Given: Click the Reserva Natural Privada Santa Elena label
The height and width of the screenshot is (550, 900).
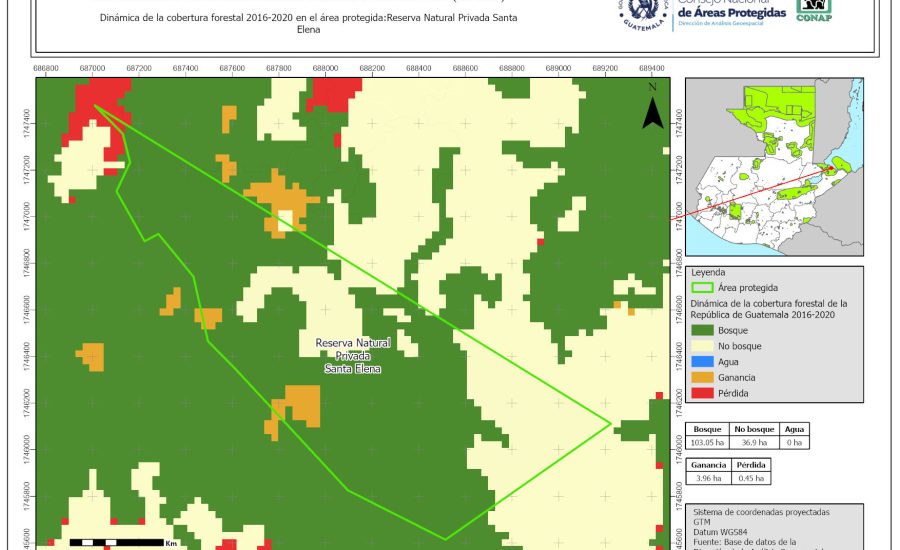Looking at the screenshot, I should (353, 355).
